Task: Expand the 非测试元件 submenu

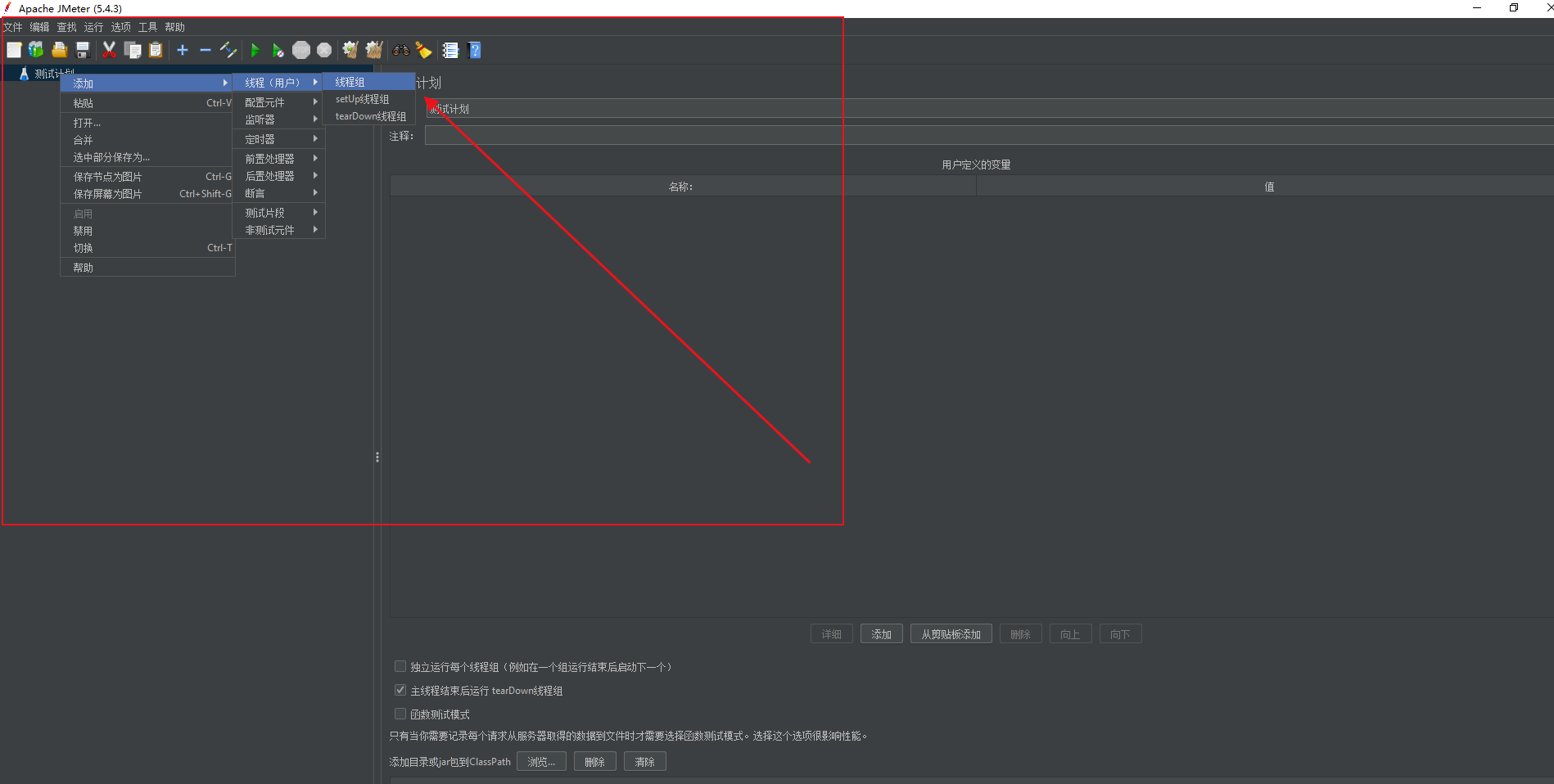Action: click(279, 230)
